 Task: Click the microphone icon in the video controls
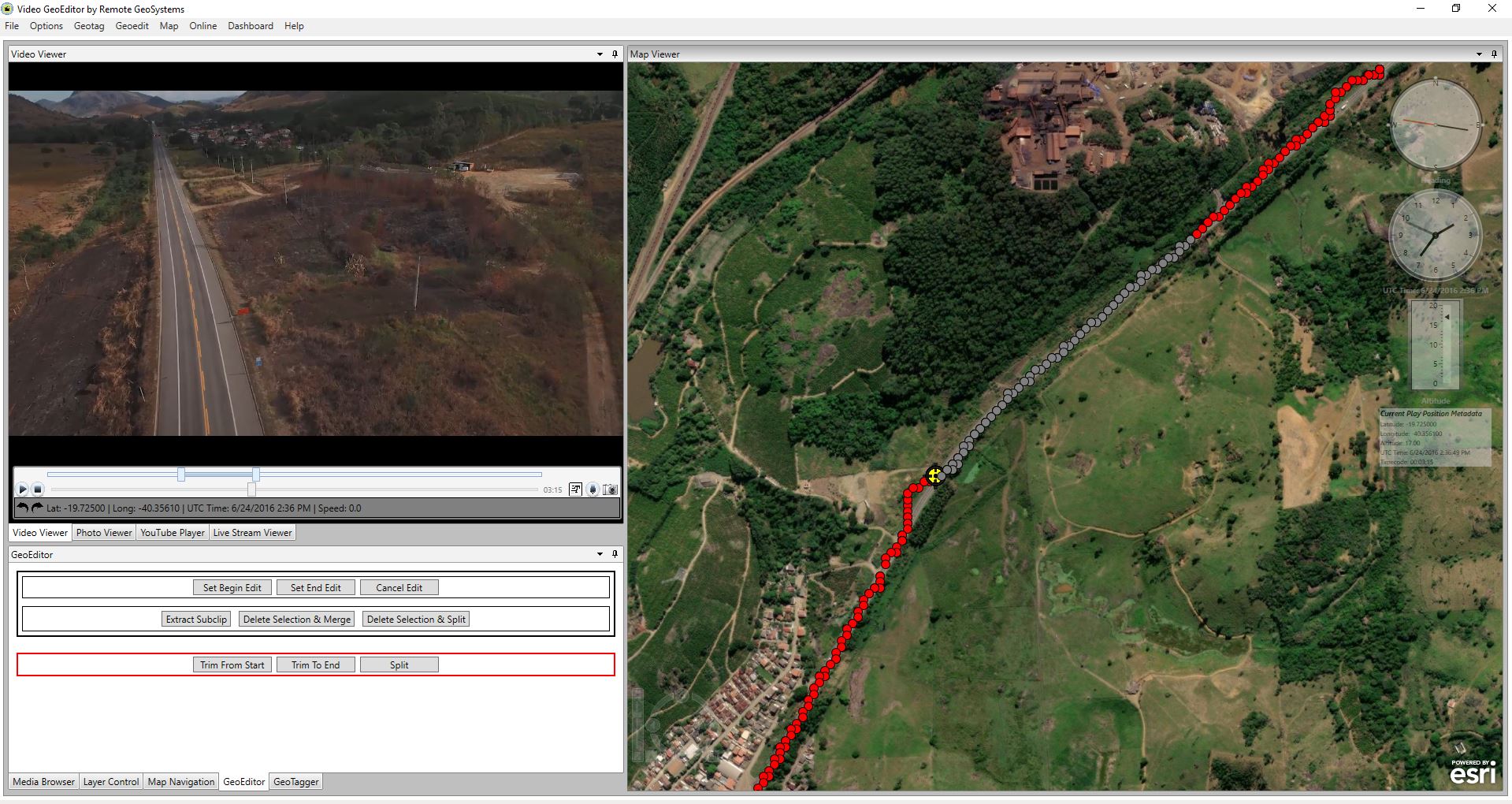(593, 489)
